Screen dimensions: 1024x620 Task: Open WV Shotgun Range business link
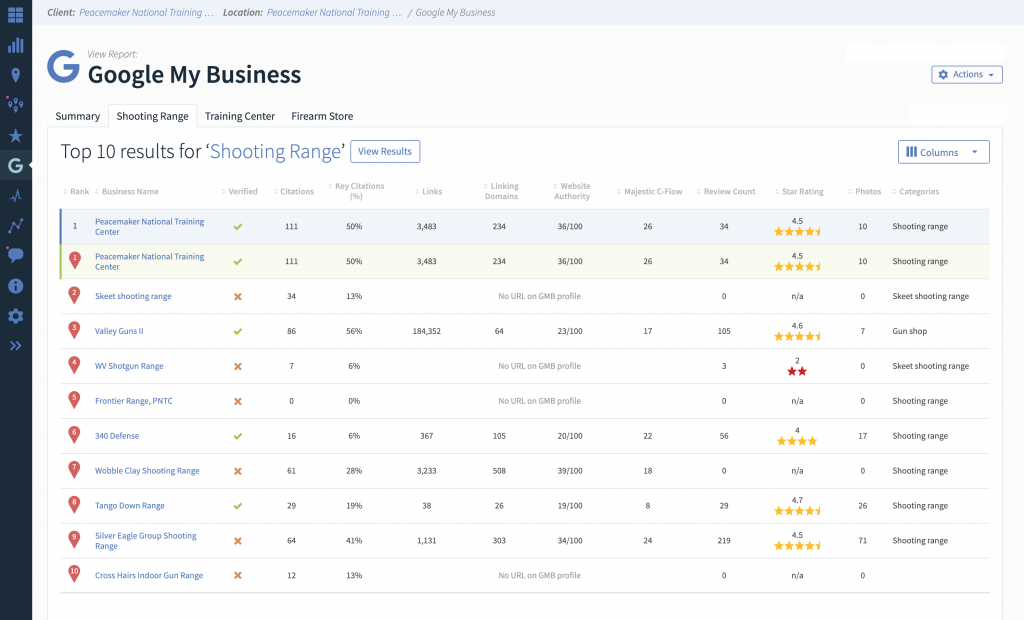point(129,366)
